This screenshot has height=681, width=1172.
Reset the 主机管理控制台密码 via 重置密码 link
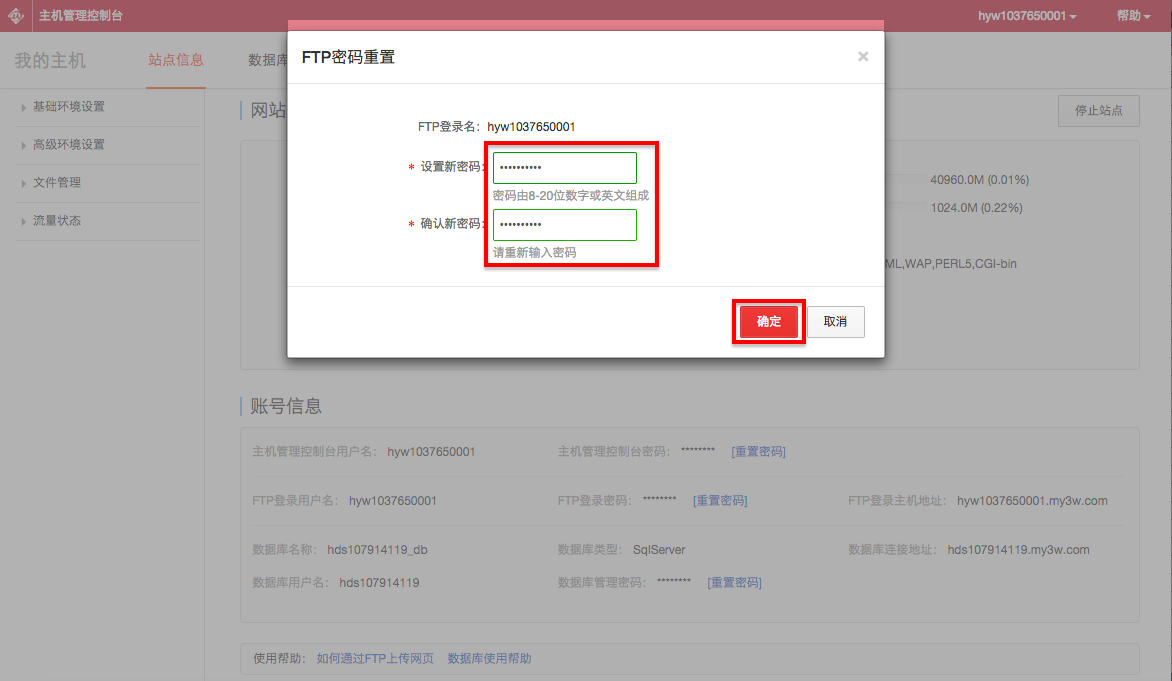coord(758,452)
